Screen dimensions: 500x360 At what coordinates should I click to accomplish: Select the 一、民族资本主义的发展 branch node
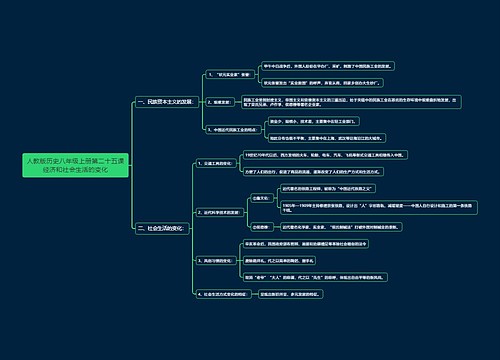[x=166, y=102]
